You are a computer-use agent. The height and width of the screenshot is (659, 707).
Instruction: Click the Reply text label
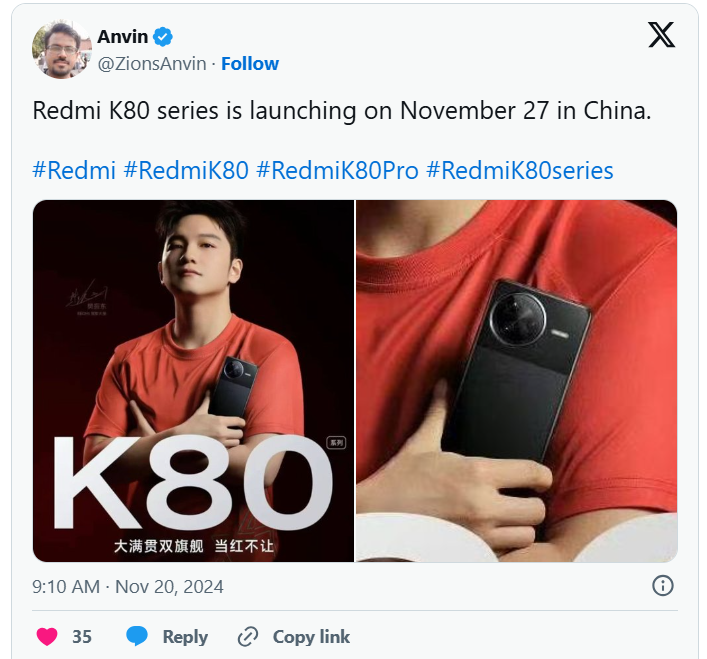pos(185,636)
